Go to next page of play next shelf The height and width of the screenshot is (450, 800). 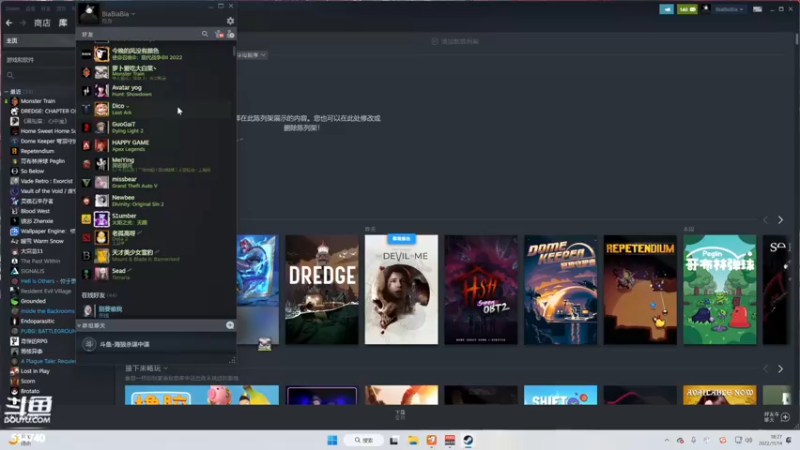pos(780,368)
